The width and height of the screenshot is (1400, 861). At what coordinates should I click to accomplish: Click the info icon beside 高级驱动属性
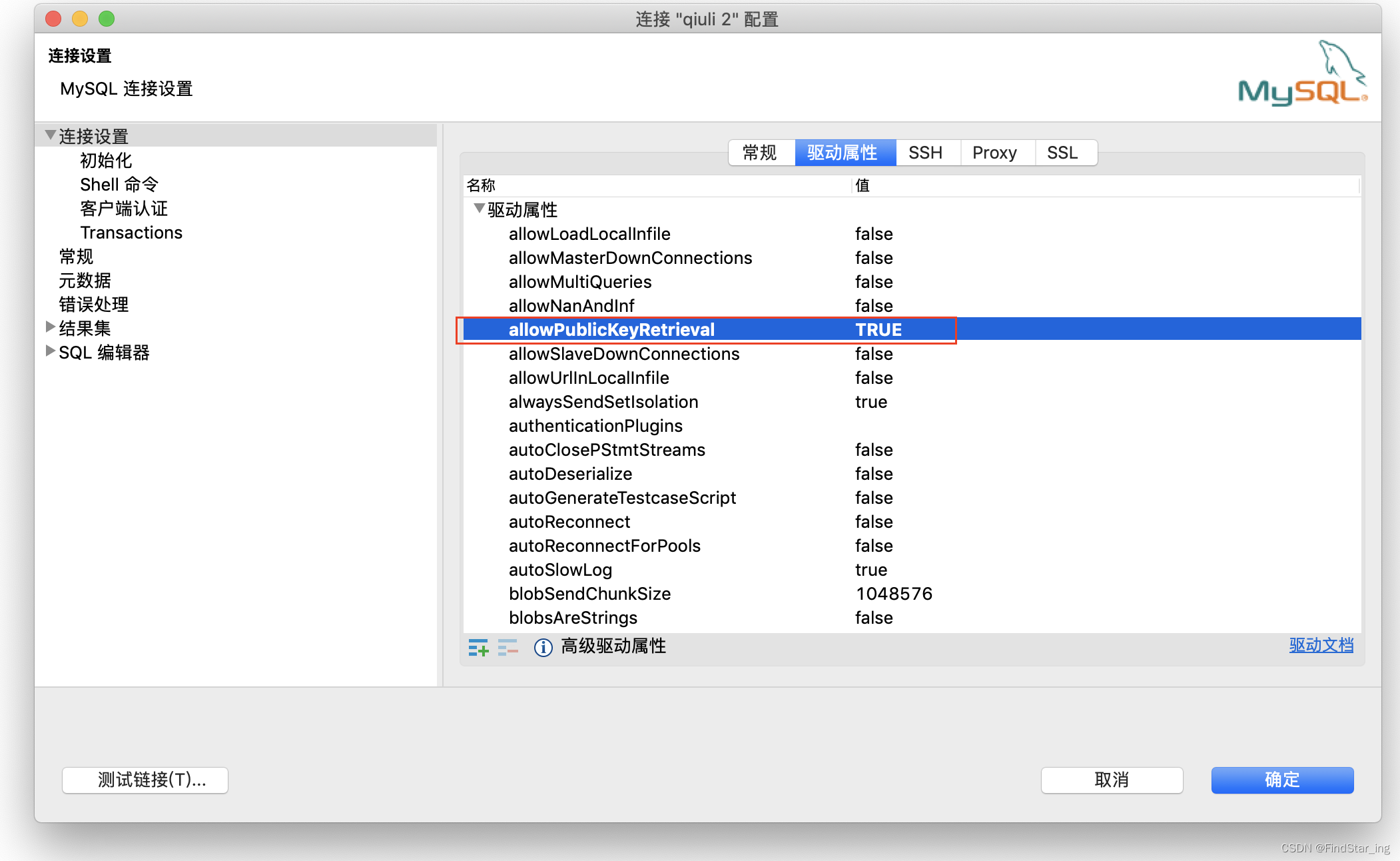(x=543, y=647)
